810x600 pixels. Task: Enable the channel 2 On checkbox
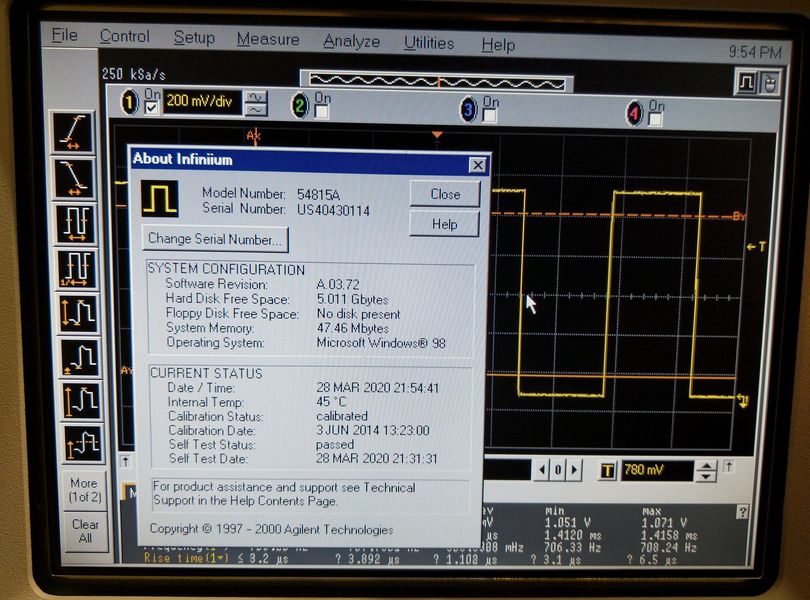tap(321, 112)
